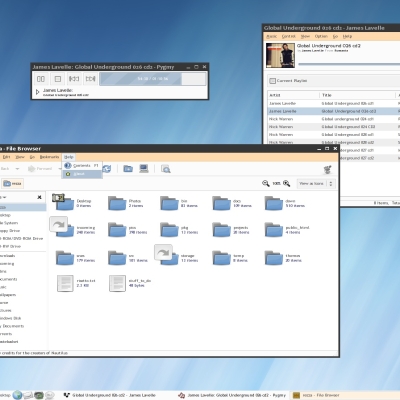Click the Search toolbar icon
Viewport: 400px width, 400px height.
pos(166,169)
